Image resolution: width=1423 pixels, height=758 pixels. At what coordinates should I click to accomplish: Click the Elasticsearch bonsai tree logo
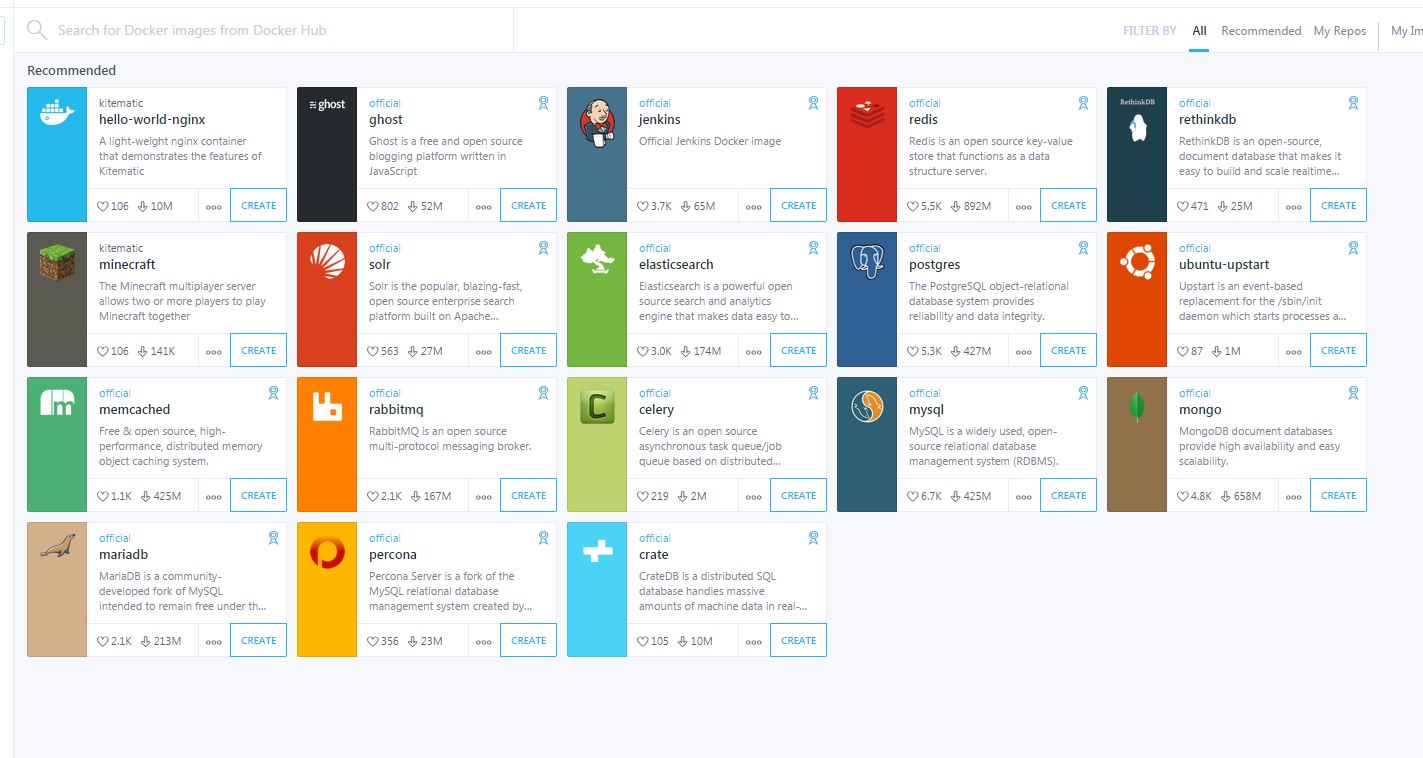pos(597,258)
